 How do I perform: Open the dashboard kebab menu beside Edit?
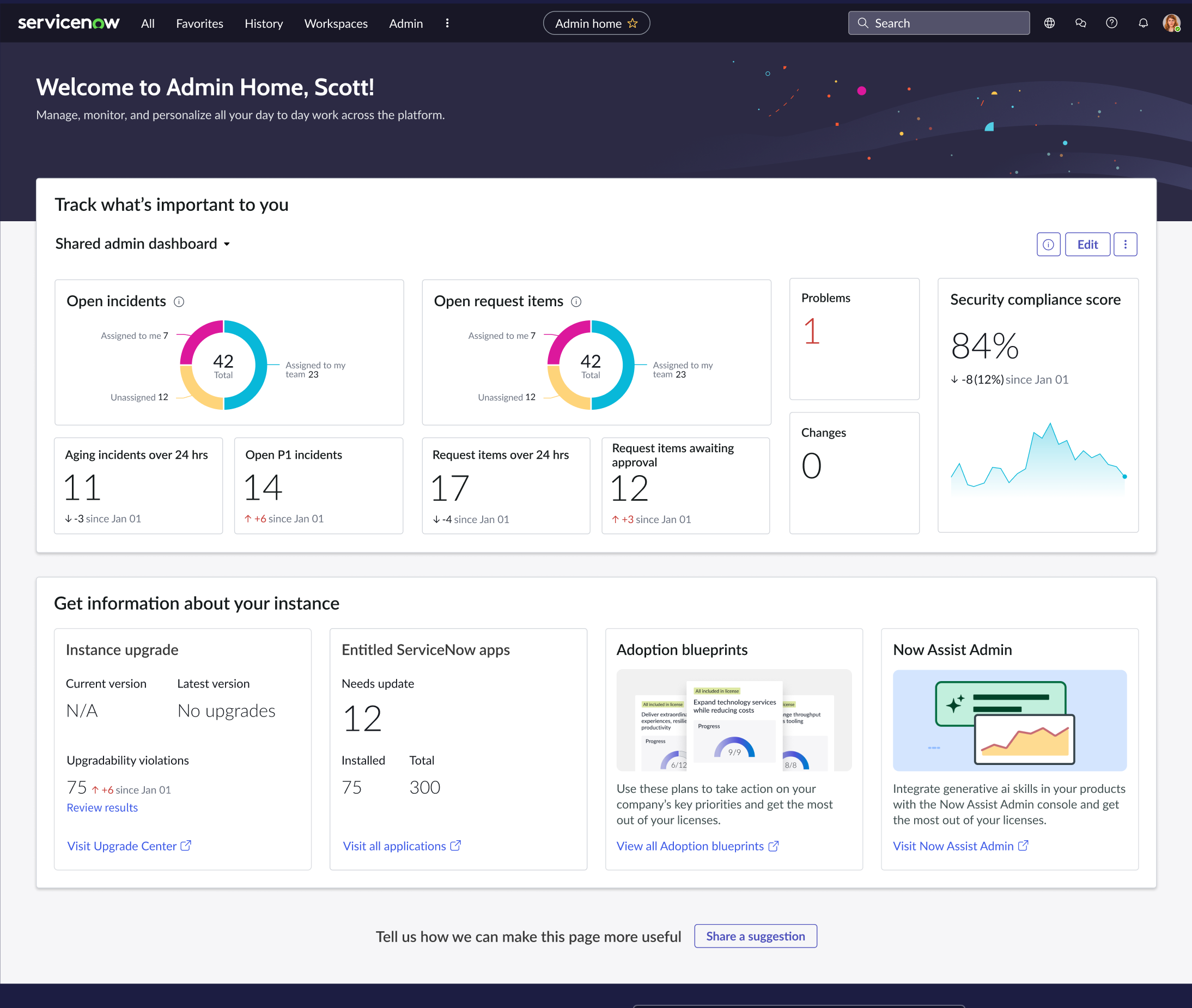1125,245
